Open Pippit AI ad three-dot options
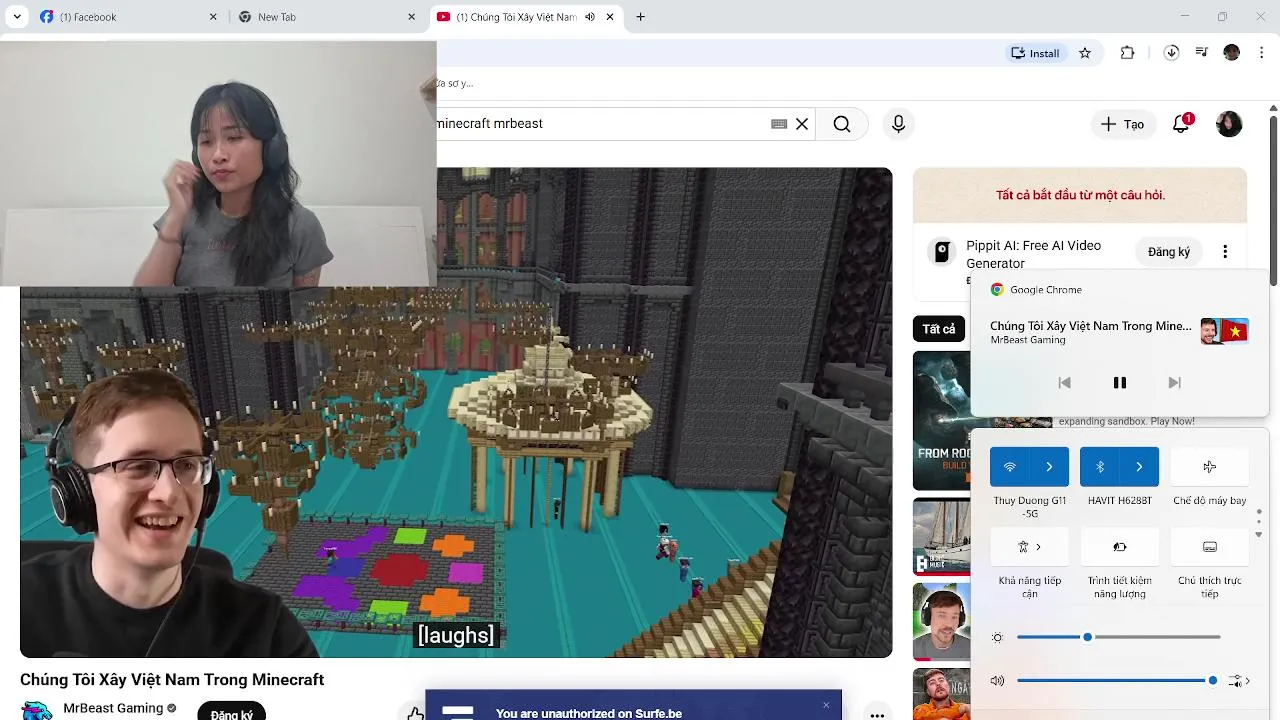This screenshot has height=720, width=1280. pos(1225,252)
